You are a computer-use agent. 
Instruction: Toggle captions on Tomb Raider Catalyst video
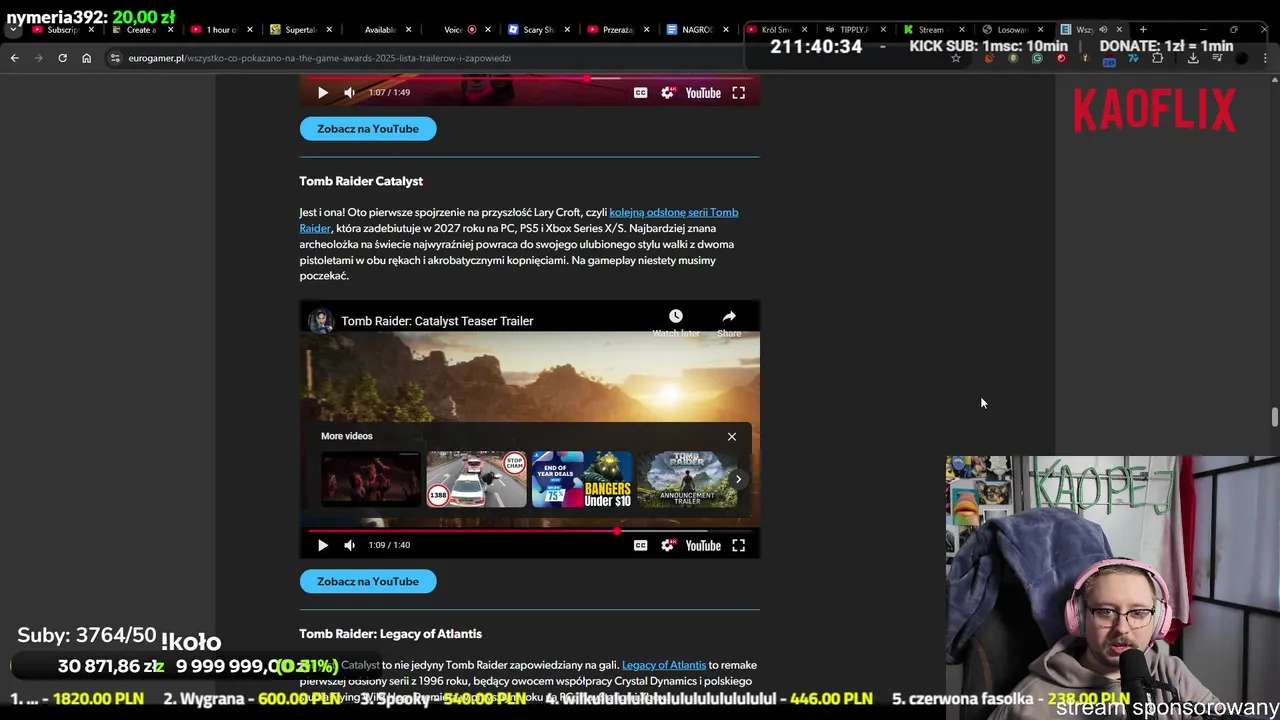[640, 545]
